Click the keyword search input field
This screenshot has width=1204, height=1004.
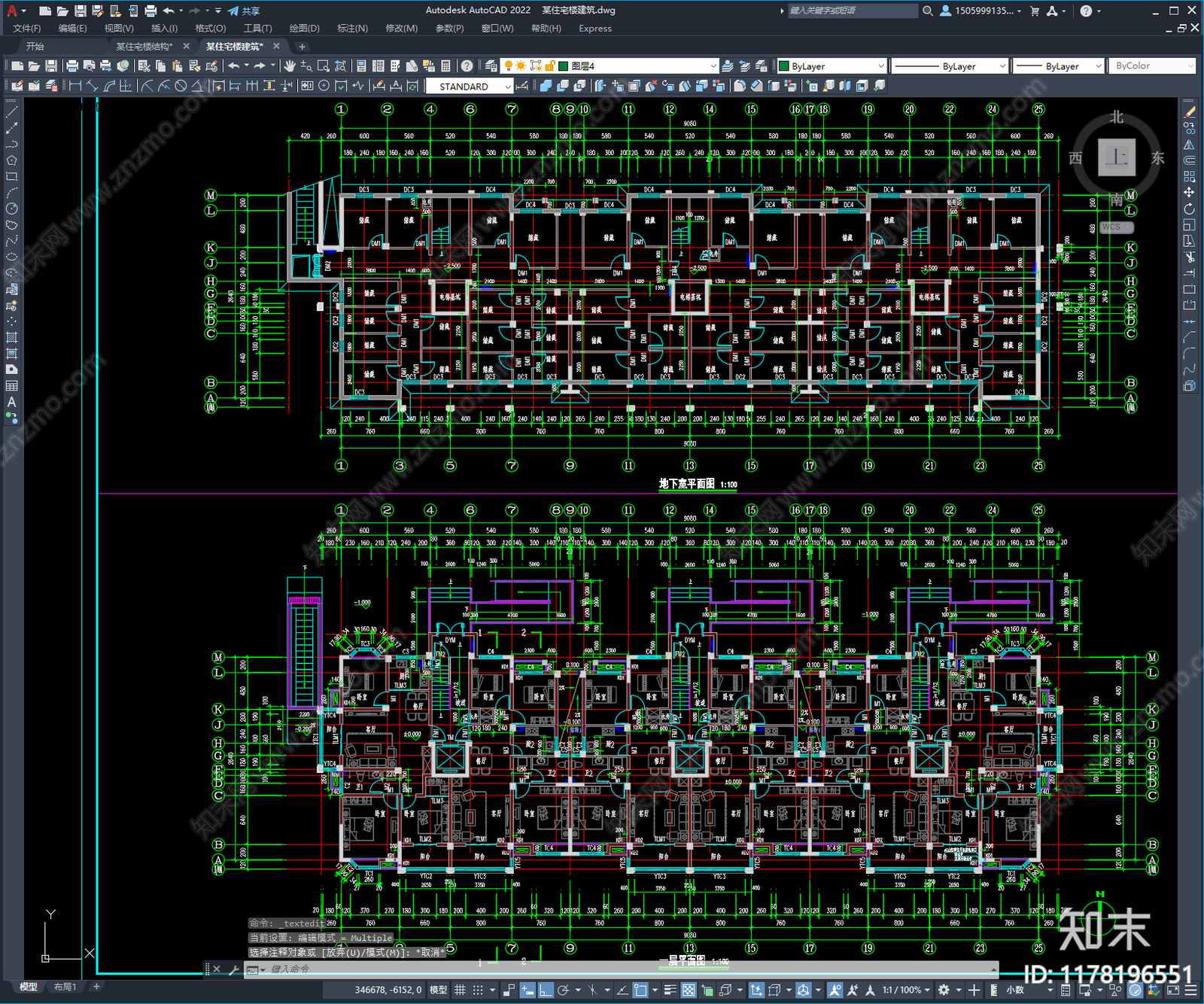pyautogui.click(x=853, y=11)
